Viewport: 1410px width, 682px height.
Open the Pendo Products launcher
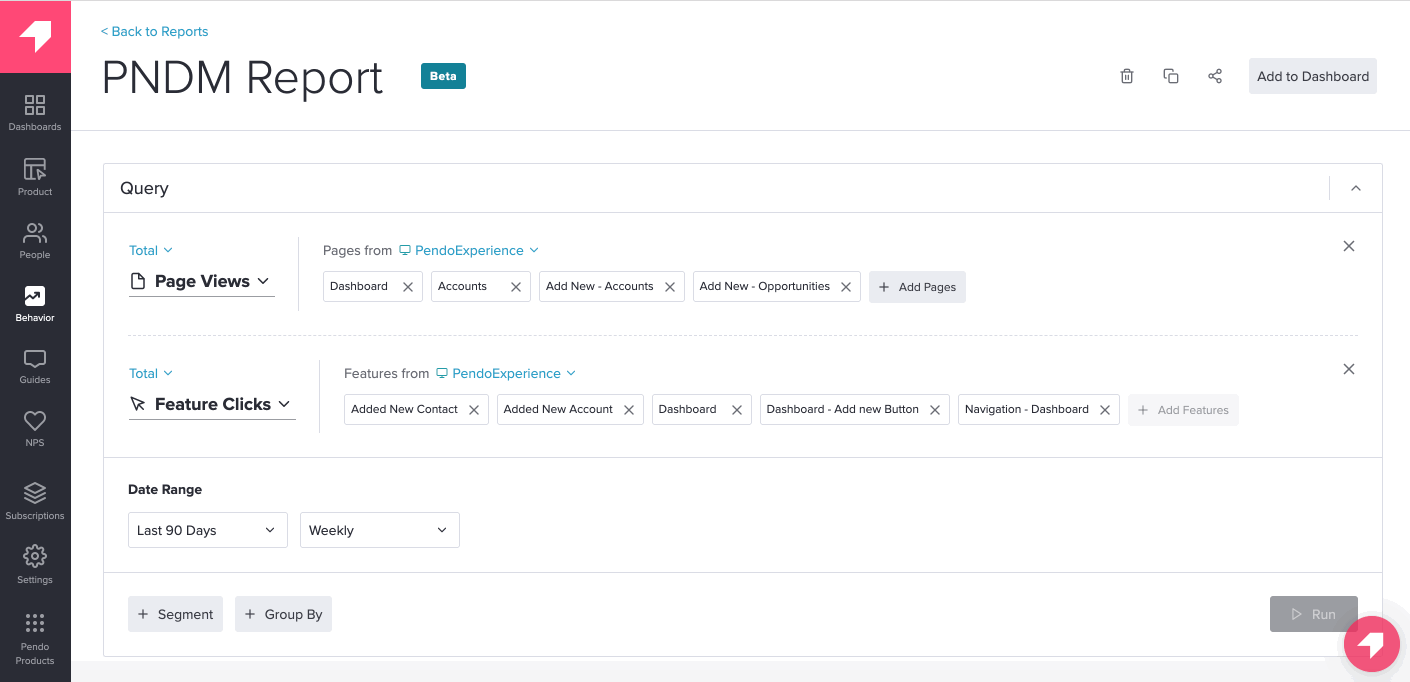pyautogui.click(x=35, y=638)
